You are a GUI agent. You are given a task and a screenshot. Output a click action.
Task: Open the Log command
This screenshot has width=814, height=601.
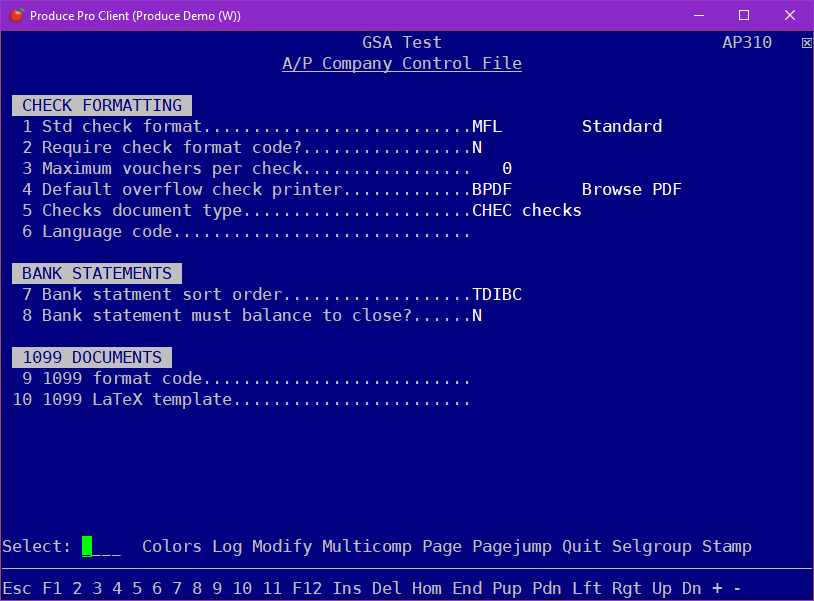(x=227, y=547)
